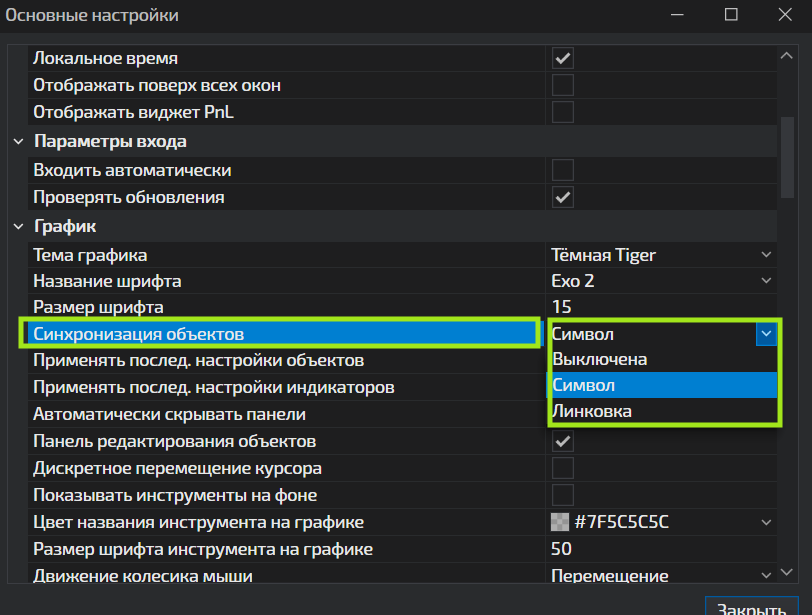Enable Отображать поверх всех окон checkbox
The height and width of the screenshot is (615, 812).
click(x=563, y=85)
